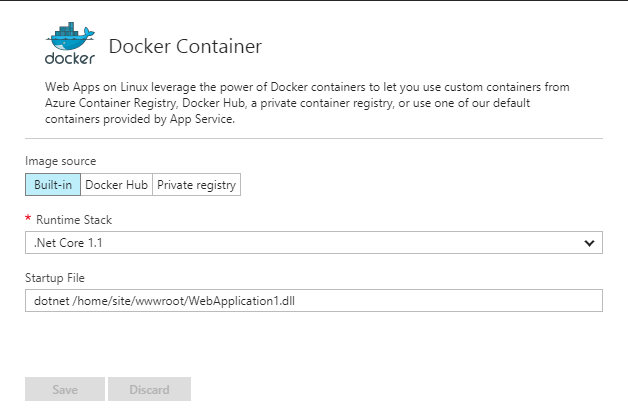This screenshot has height=411, width=628.
Task: Focus the Startup File input field
Action: [314, 300]
